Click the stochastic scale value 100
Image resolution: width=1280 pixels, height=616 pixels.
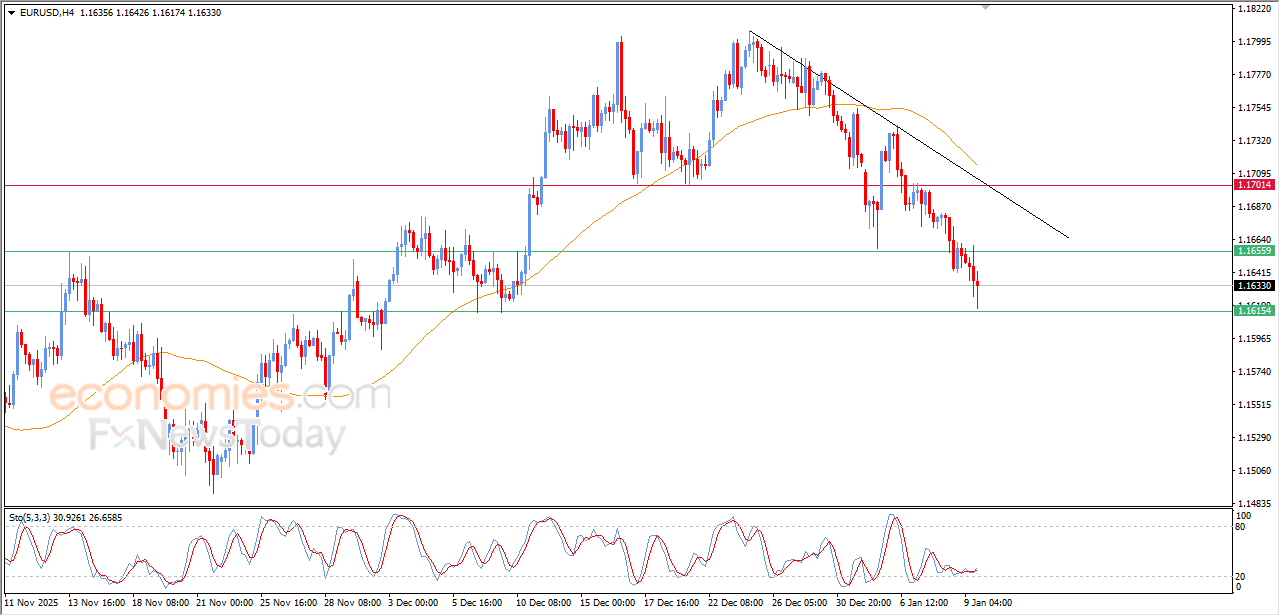point(1245,515)
